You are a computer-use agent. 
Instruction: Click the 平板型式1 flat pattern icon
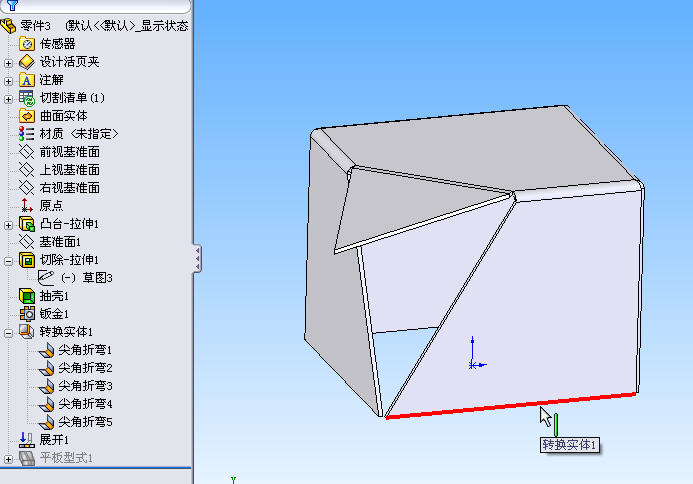click(x=27, y=458)
